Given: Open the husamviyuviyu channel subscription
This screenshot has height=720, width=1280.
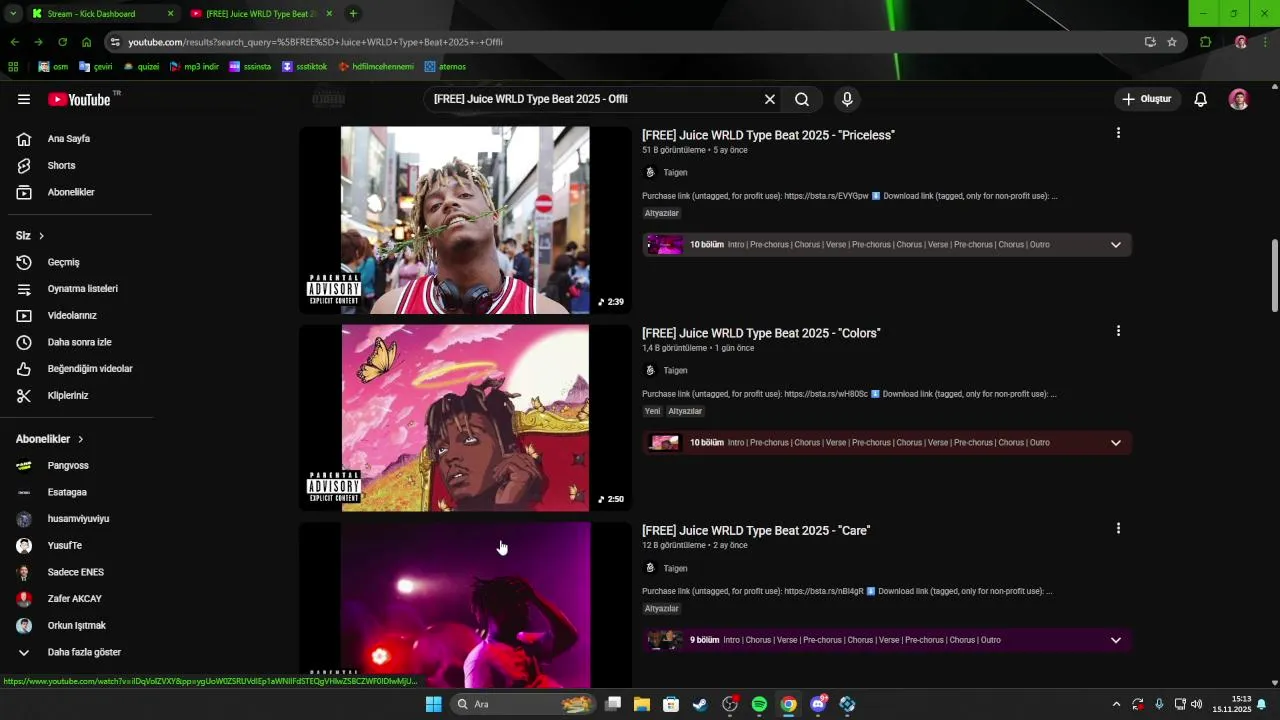Looking at the screenshot, I should click(80, 519).
